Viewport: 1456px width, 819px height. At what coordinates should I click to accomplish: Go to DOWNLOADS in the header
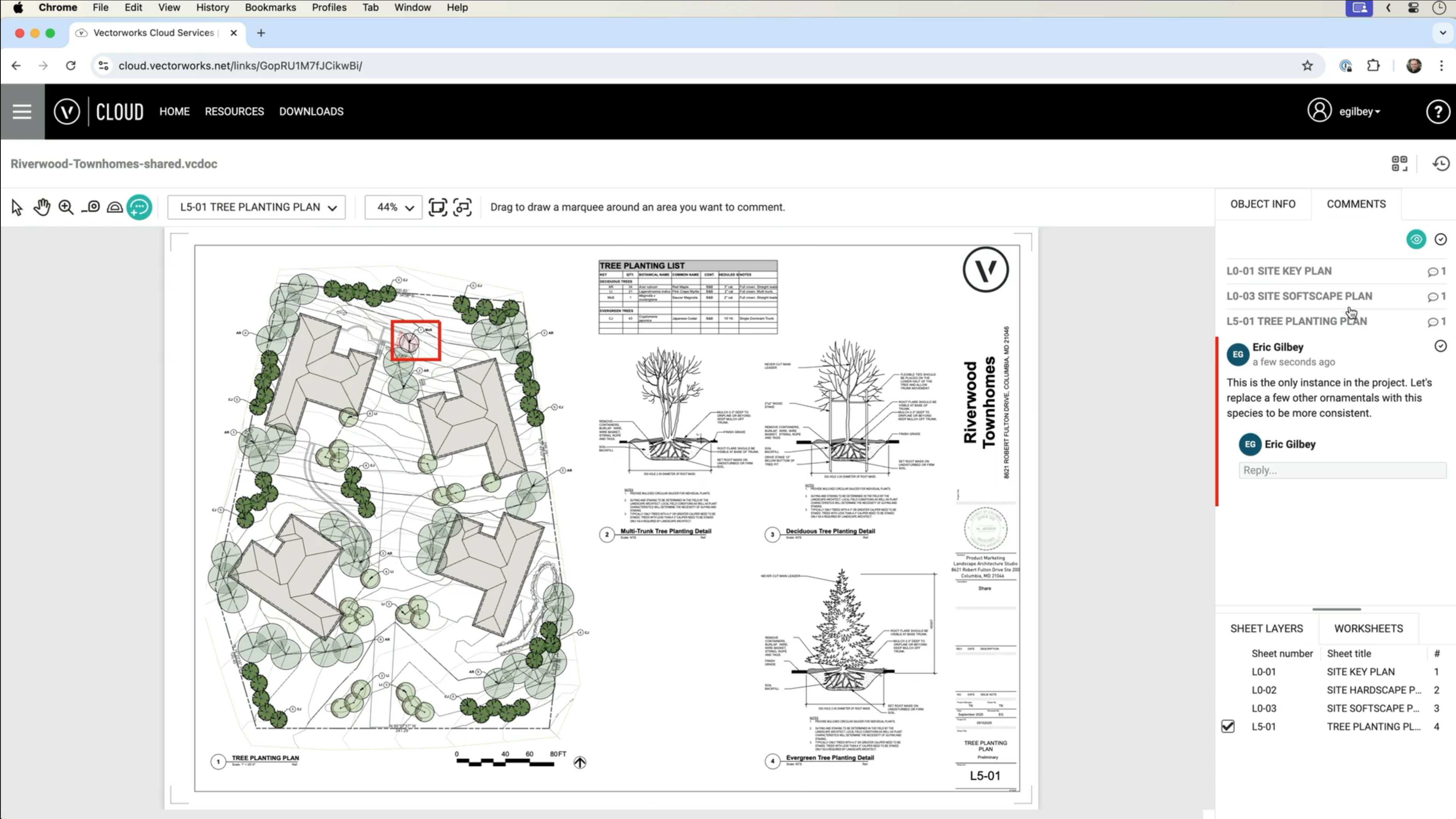[x=311, y=111]
